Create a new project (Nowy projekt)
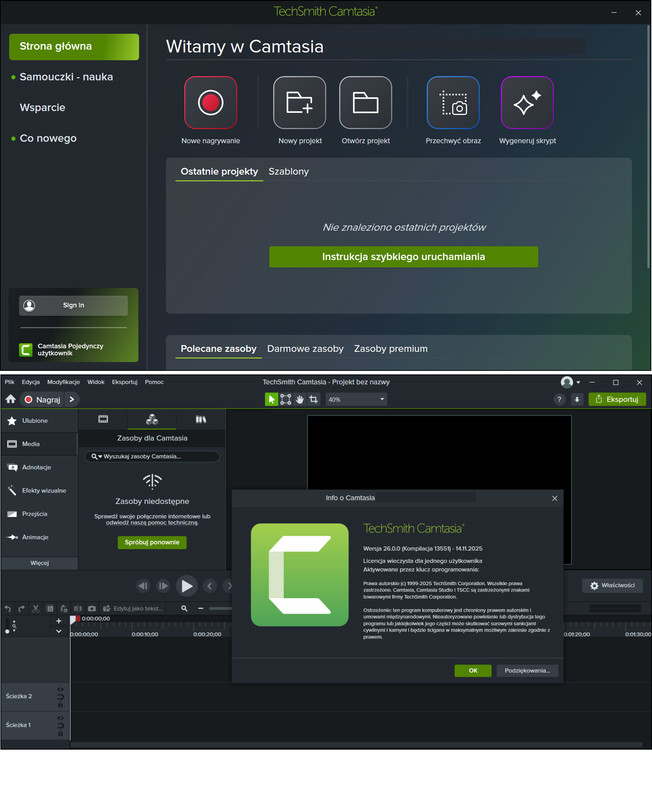 (299, 103)
